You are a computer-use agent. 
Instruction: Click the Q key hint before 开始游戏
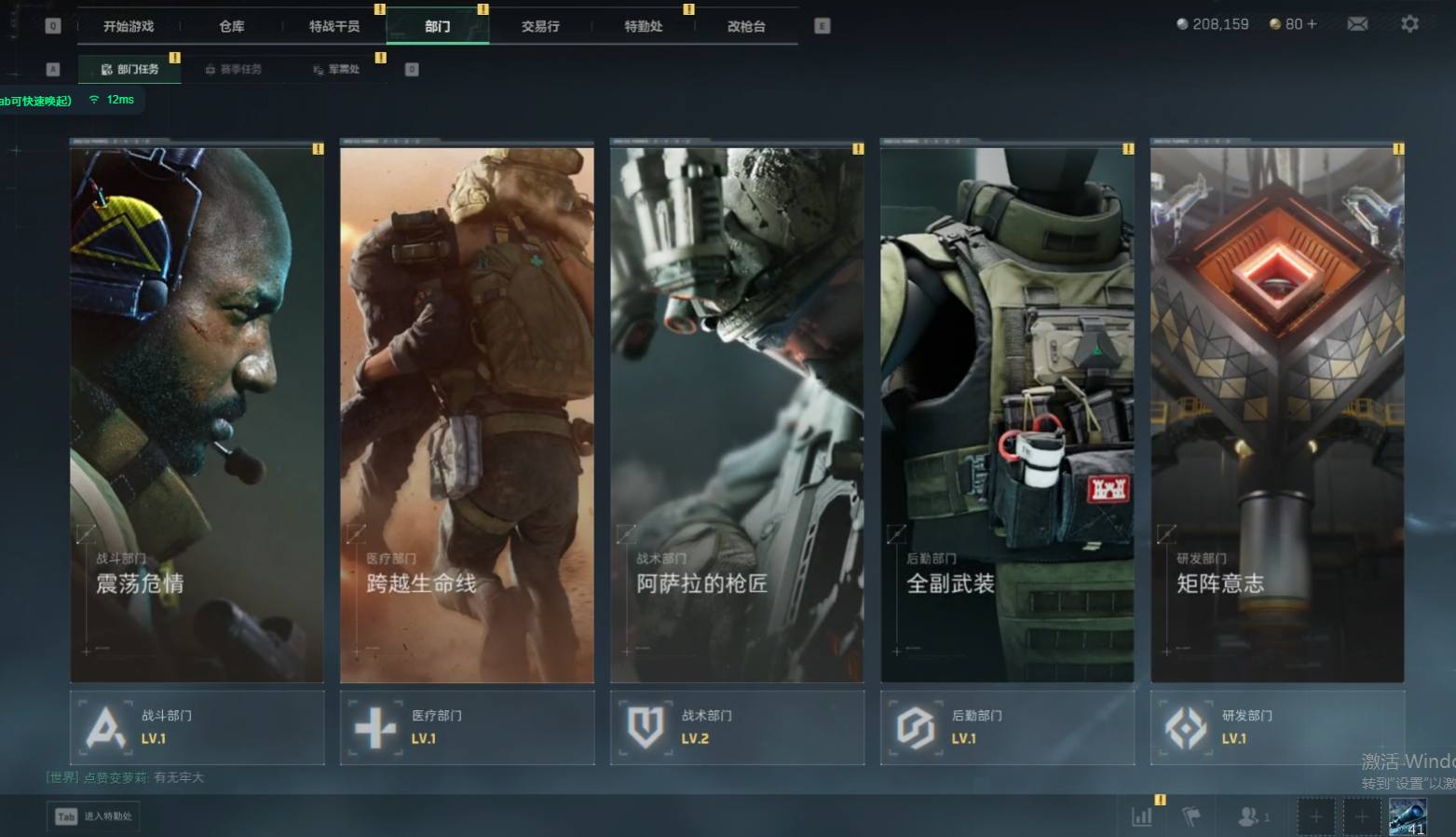[x=53, y=26]
